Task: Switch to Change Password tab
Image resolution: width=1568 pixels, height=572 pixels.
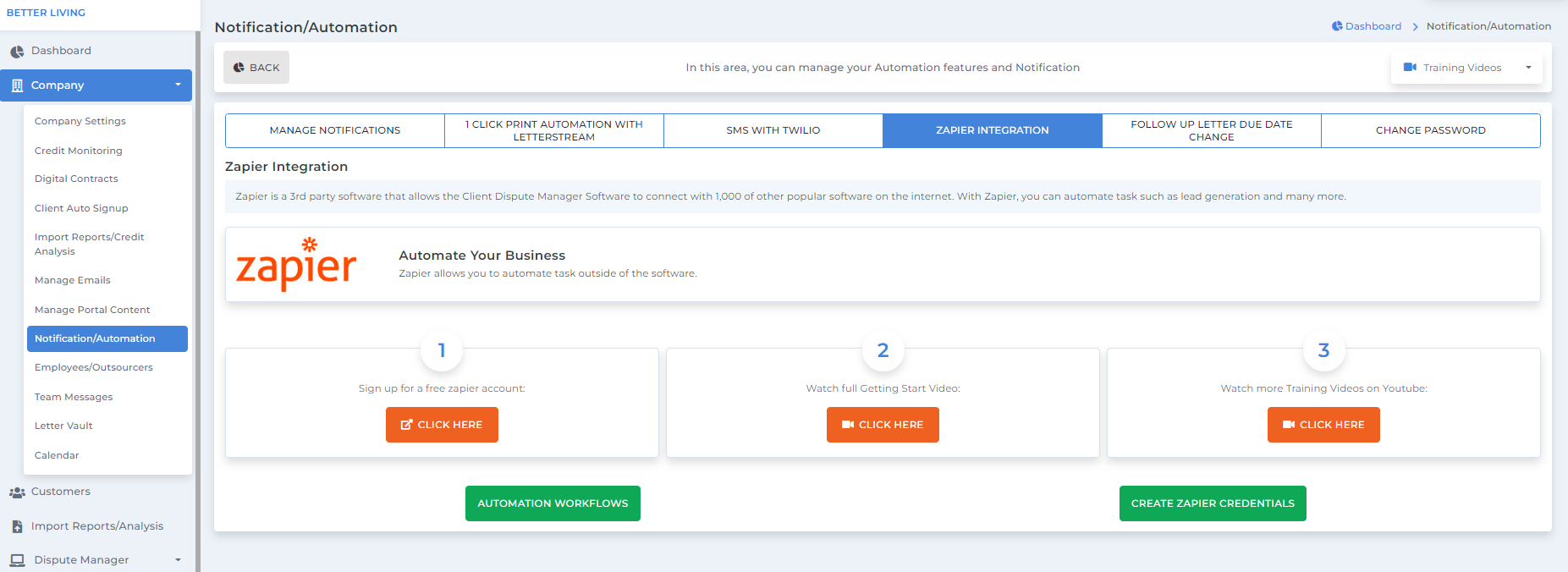Action: coord(1431,130)
